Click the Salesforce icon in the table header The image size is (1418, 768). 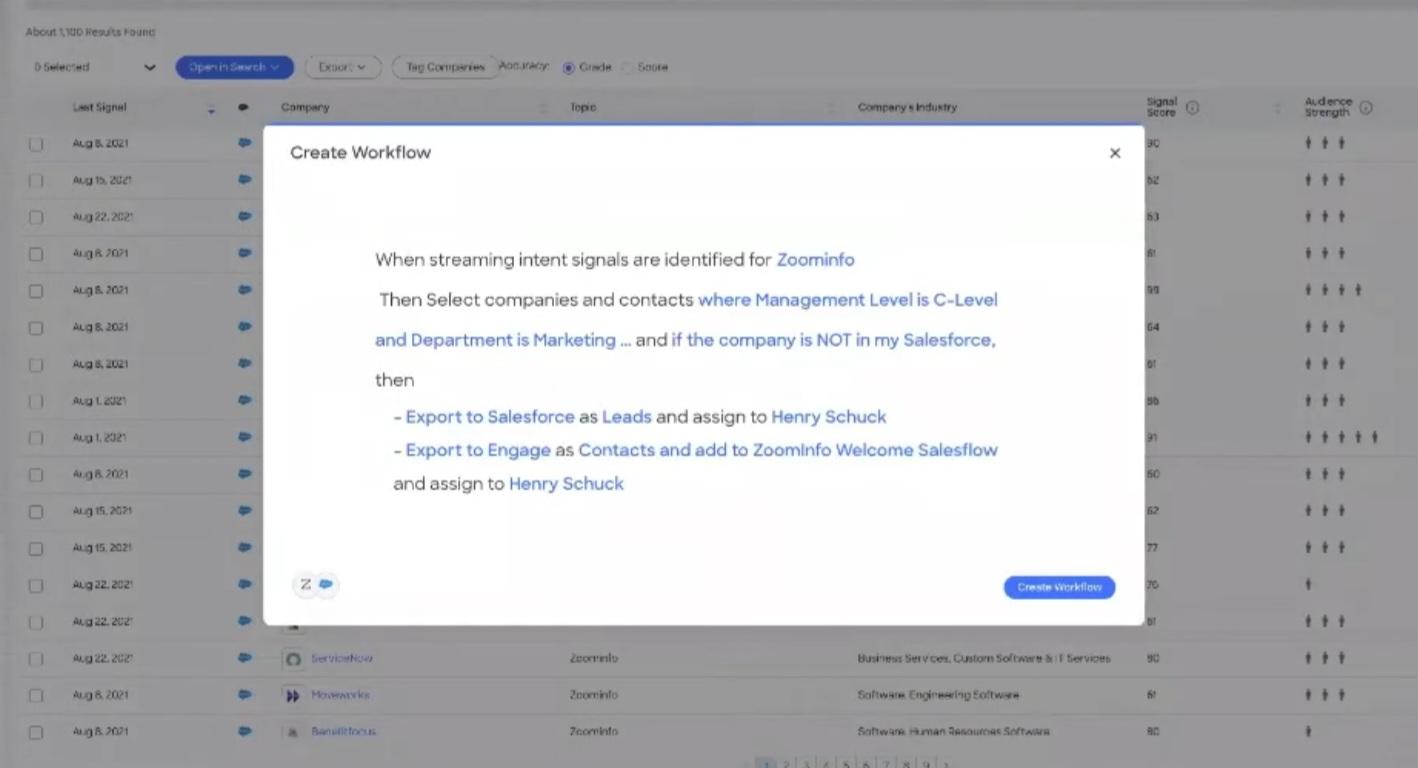pyautogui.click(x=243, y=107)
